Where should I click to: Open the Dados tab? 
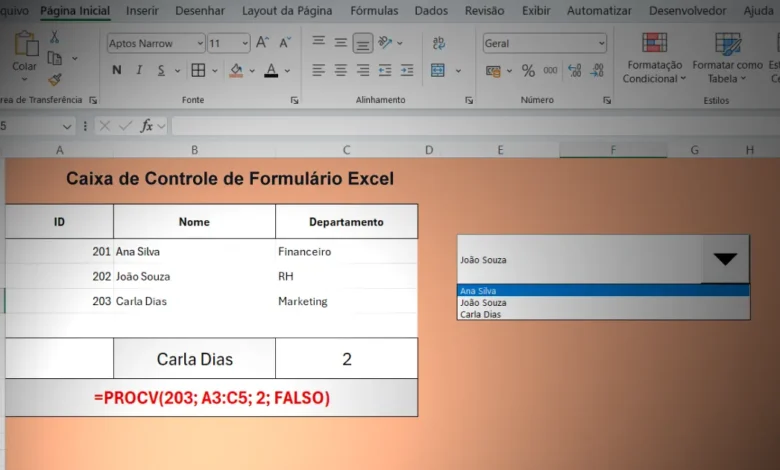point(431,10)
